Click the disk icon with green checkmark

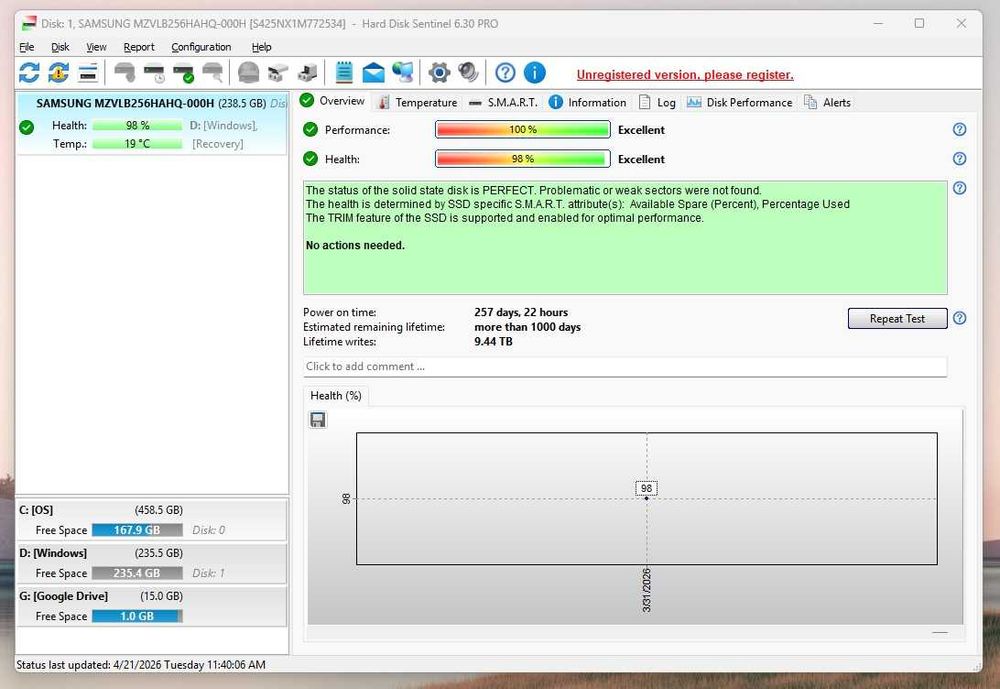(x=184, y=73)
